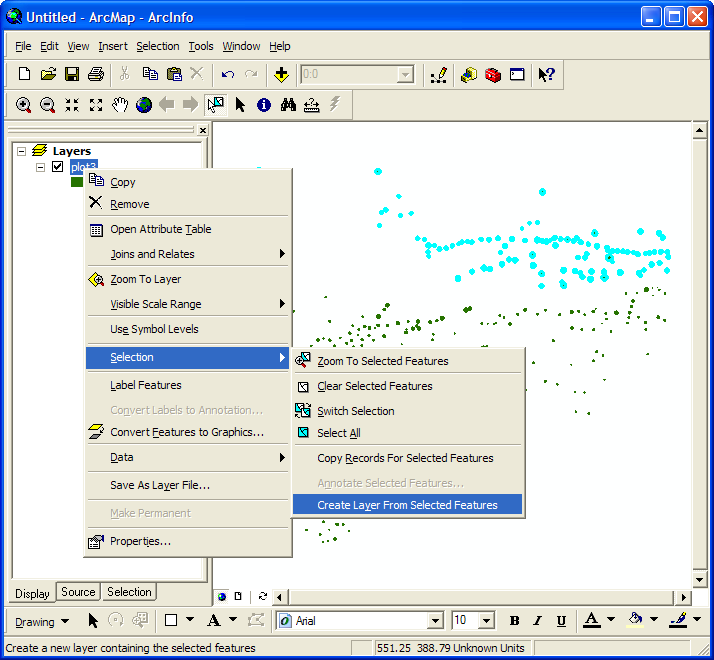Viewport: 714px width, 660px height.
Task: Click the vertical scrollbar down arrow
Action: 699,580
